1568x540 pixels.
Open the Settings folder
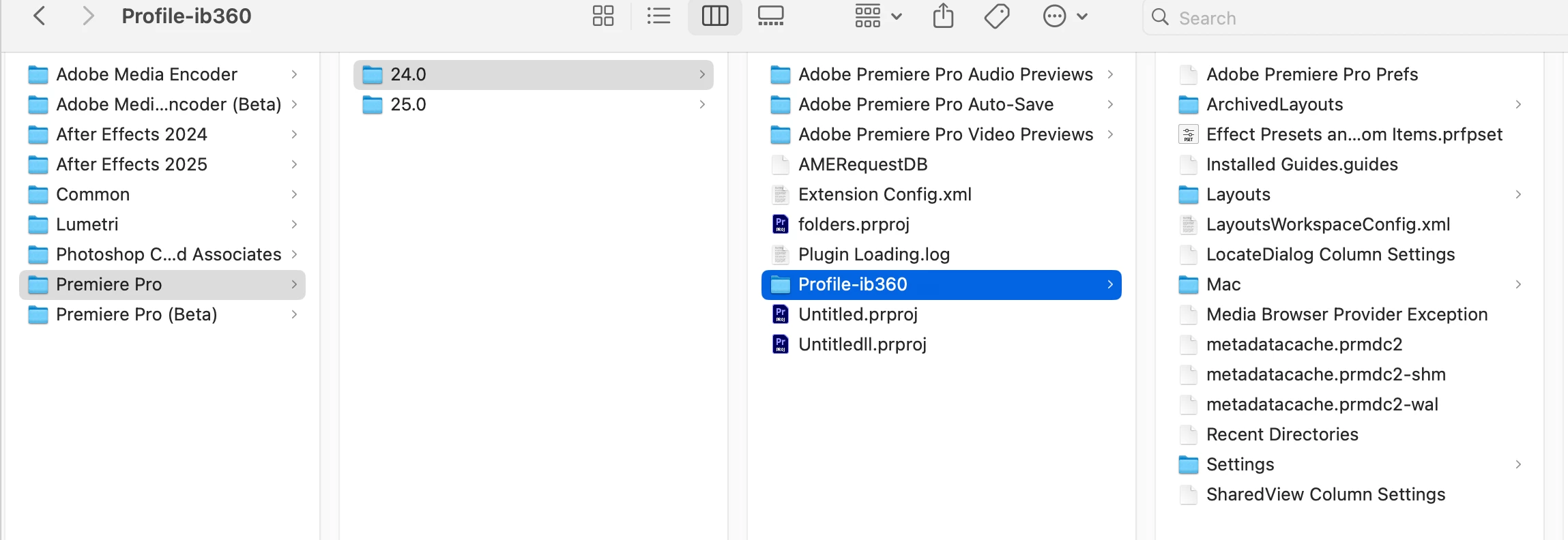coord(1350,464)
